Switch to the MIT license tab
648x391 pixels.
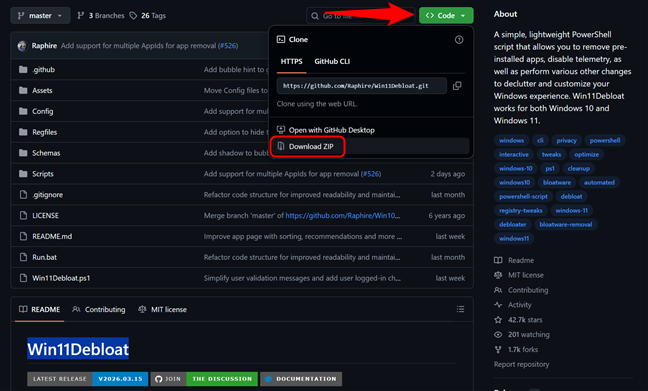coord(162,309)
